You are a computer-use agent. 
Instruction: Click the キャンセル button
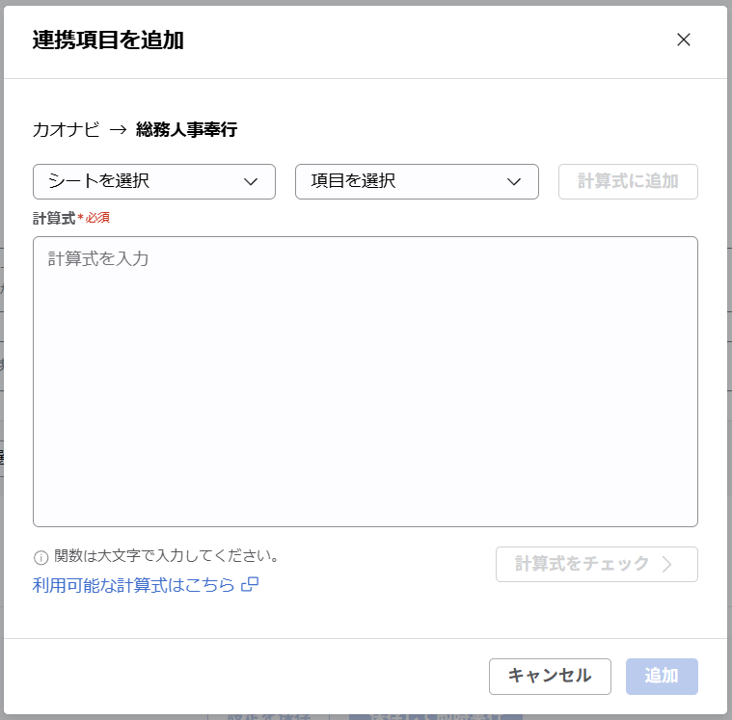(550, 676)
